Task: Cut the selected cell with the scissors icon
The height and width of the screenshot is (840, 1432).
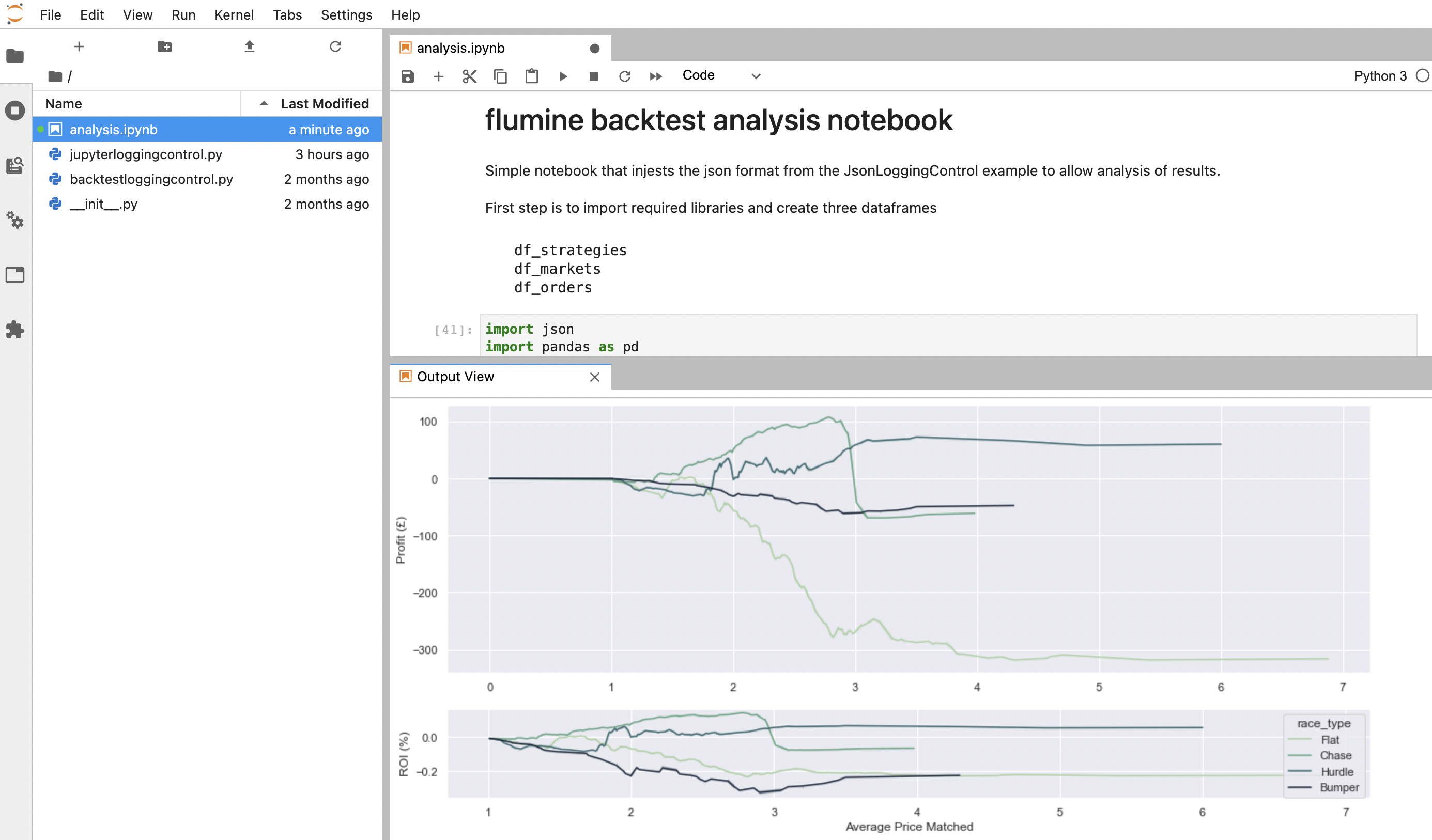Action: pos(469,76)
